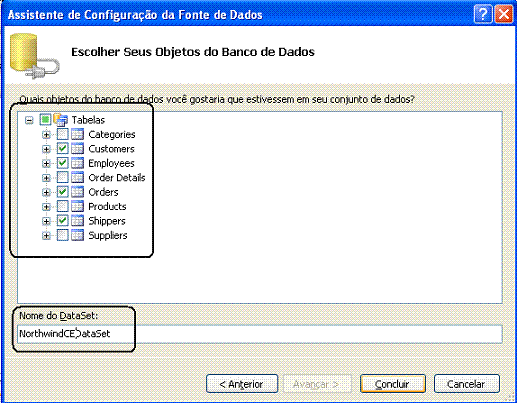Click the Order Details table icon

(x=77, y=177)
